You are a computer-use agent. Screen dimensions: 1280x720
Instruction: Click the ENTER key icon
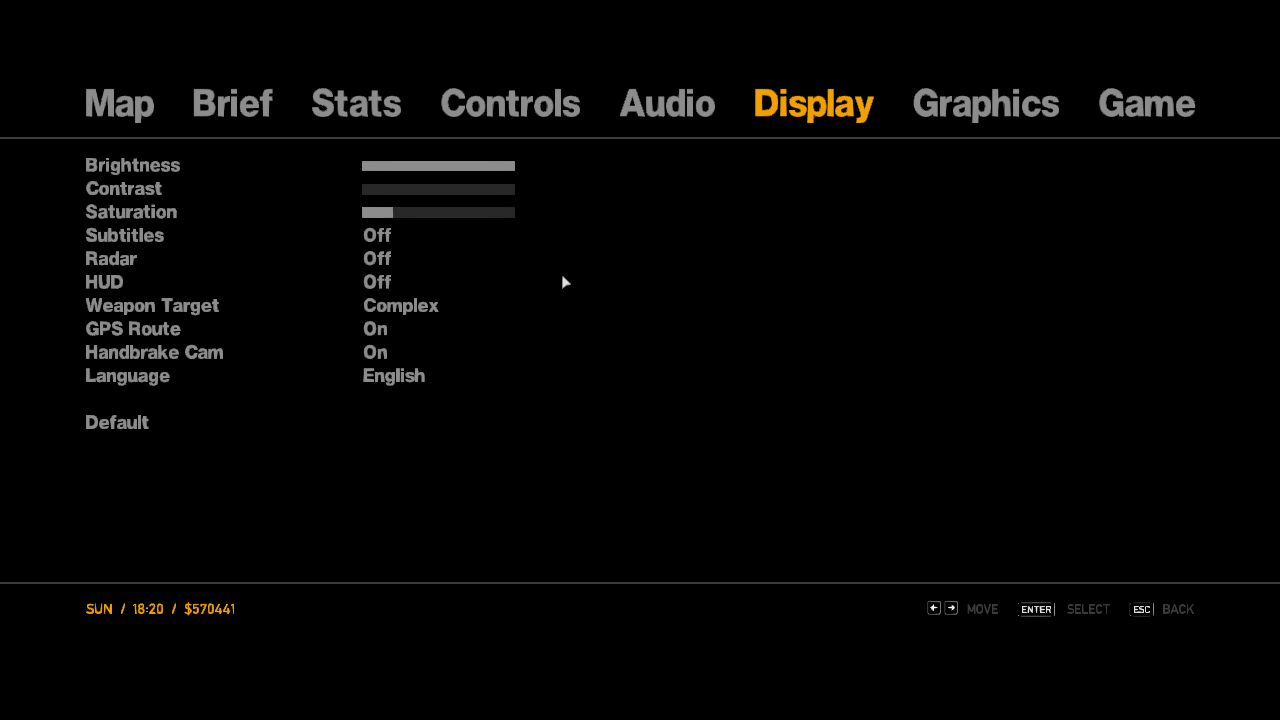coord(1036,610)
